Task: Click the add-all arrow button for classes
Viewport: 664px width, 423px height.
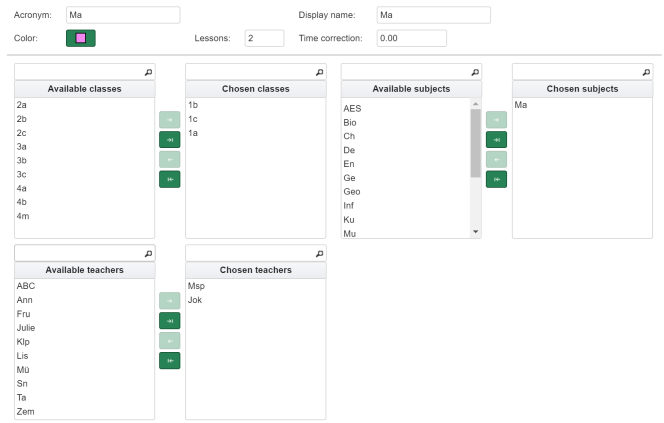Action: tap(169, 139)
